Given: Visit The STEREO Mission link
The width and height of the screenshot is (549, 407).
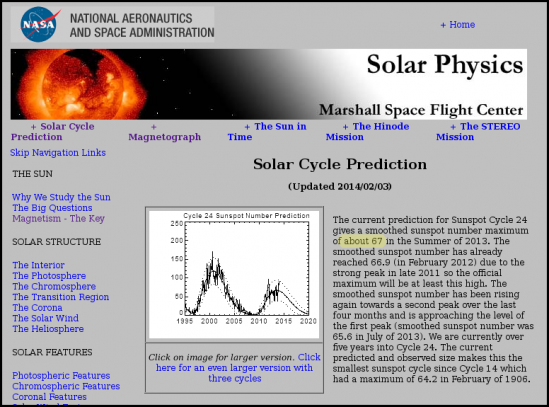Looking at the screenshot, I should (478, 132).
